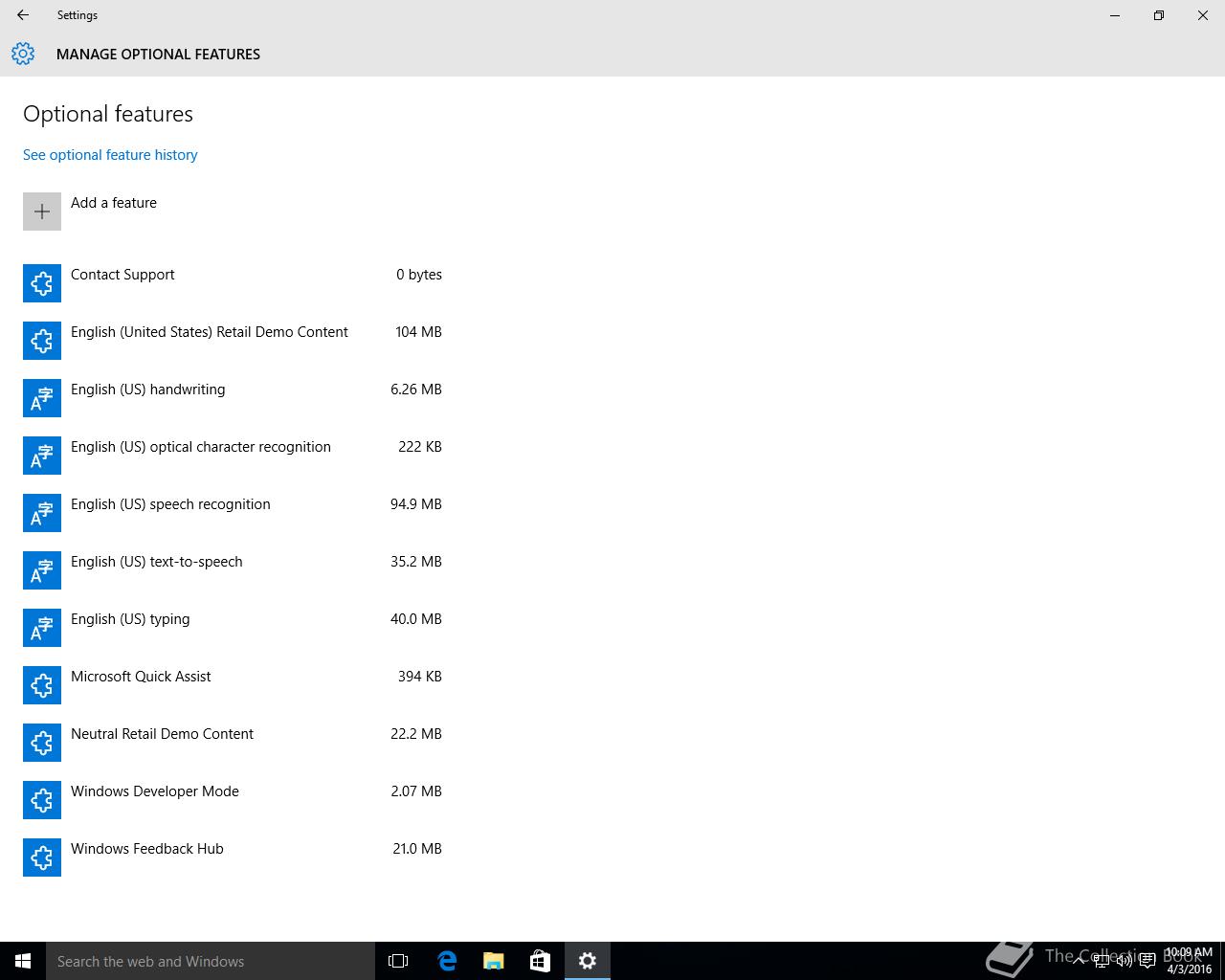The height and width of the screenshot is (980, 1225).
Task: Click the Neutral Retail Demo Content icon
Action: click(x=42, y=743)
